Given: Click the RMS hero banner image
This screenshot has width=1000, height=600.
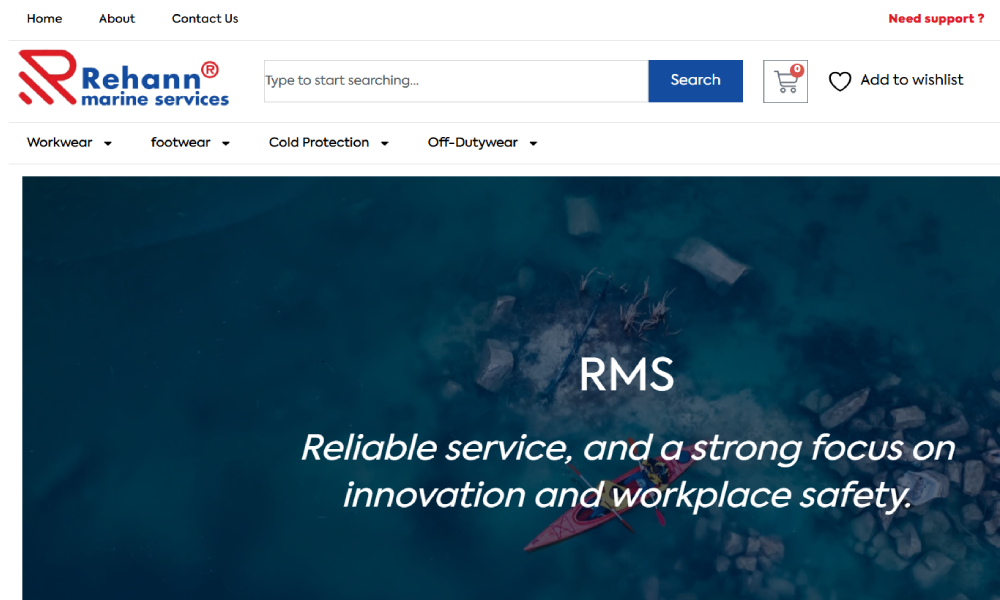Looking at the screenshot, I should 511,388.
